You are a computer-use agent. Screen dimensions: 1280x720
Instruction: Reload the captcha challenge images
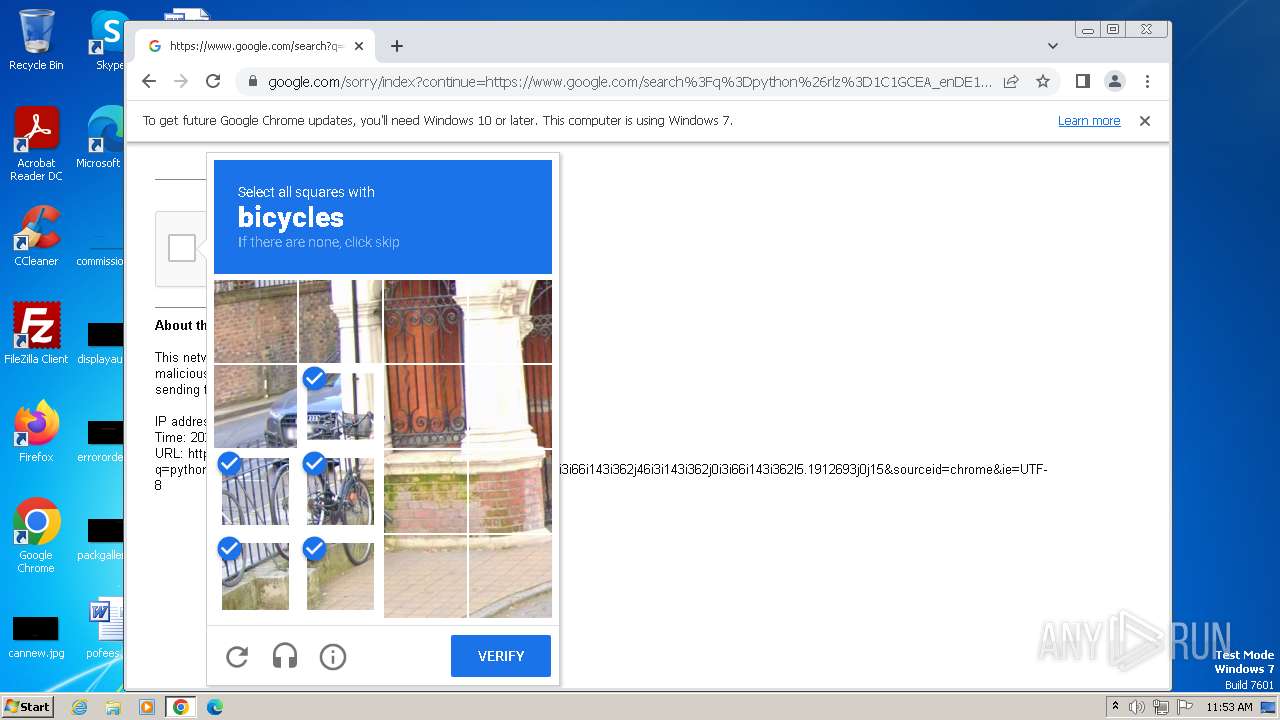coord(237,656)
